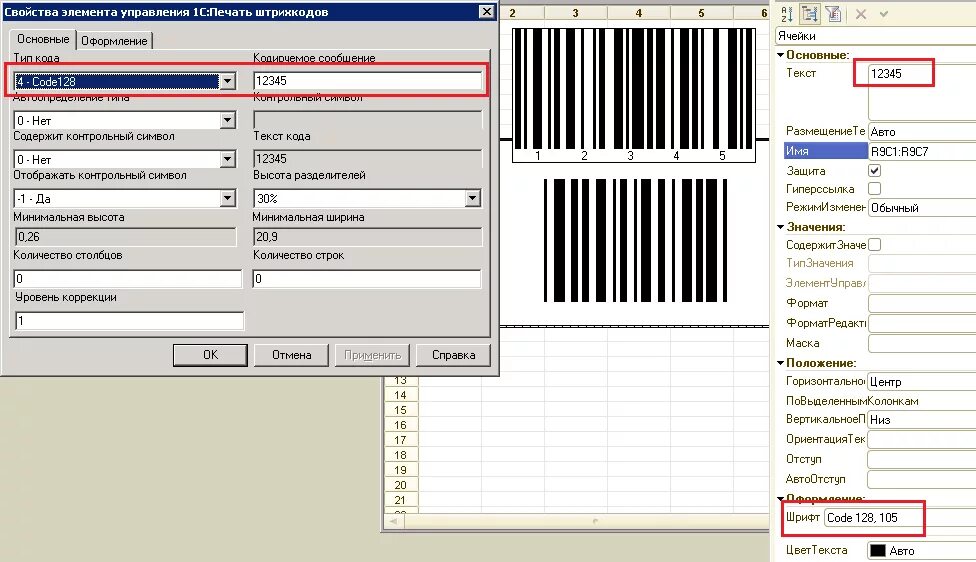Click the Шрифт field Code 128, 105
976x562 pixels.
(x=900, y=518)
